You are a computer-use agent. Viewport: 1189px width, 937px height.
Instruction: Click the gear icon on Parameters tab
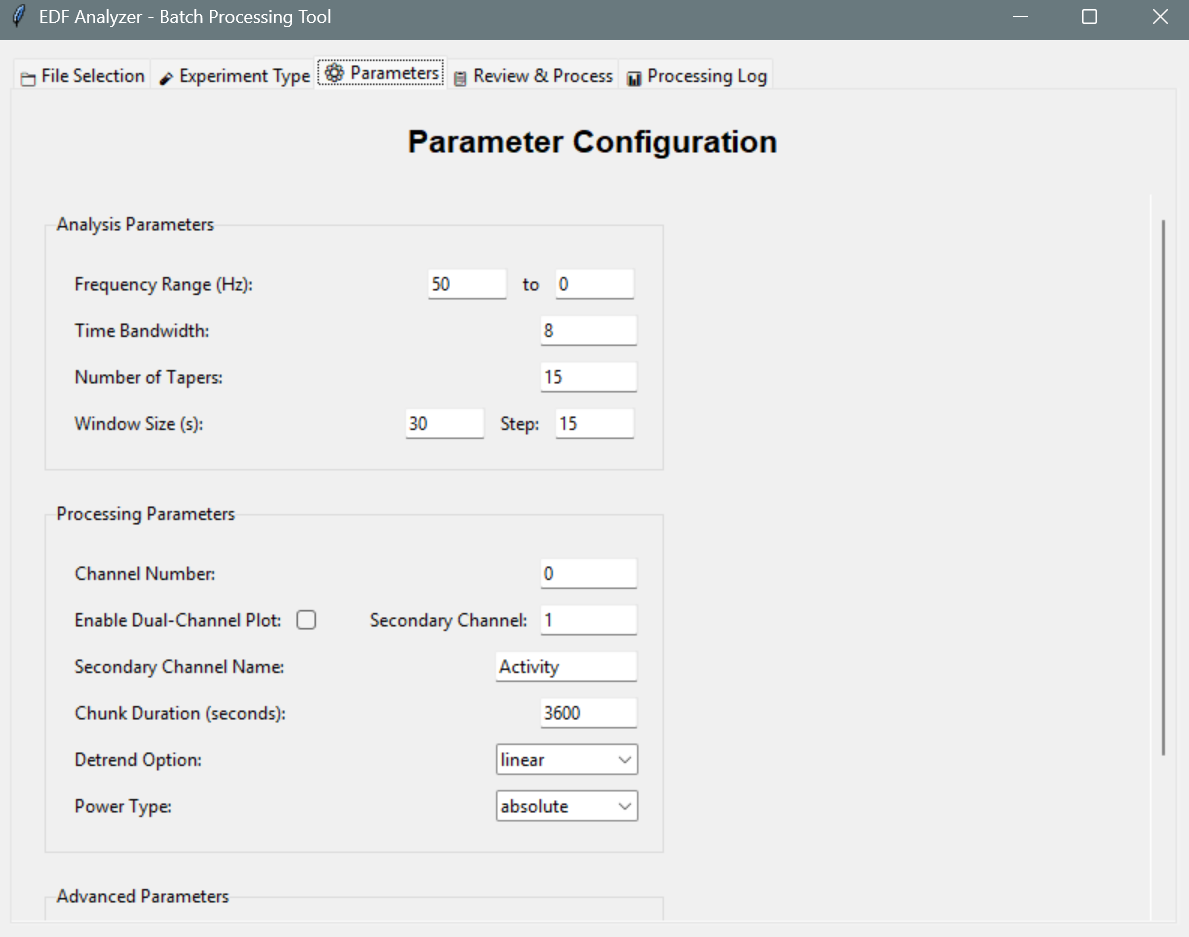(x=334, y=73)
